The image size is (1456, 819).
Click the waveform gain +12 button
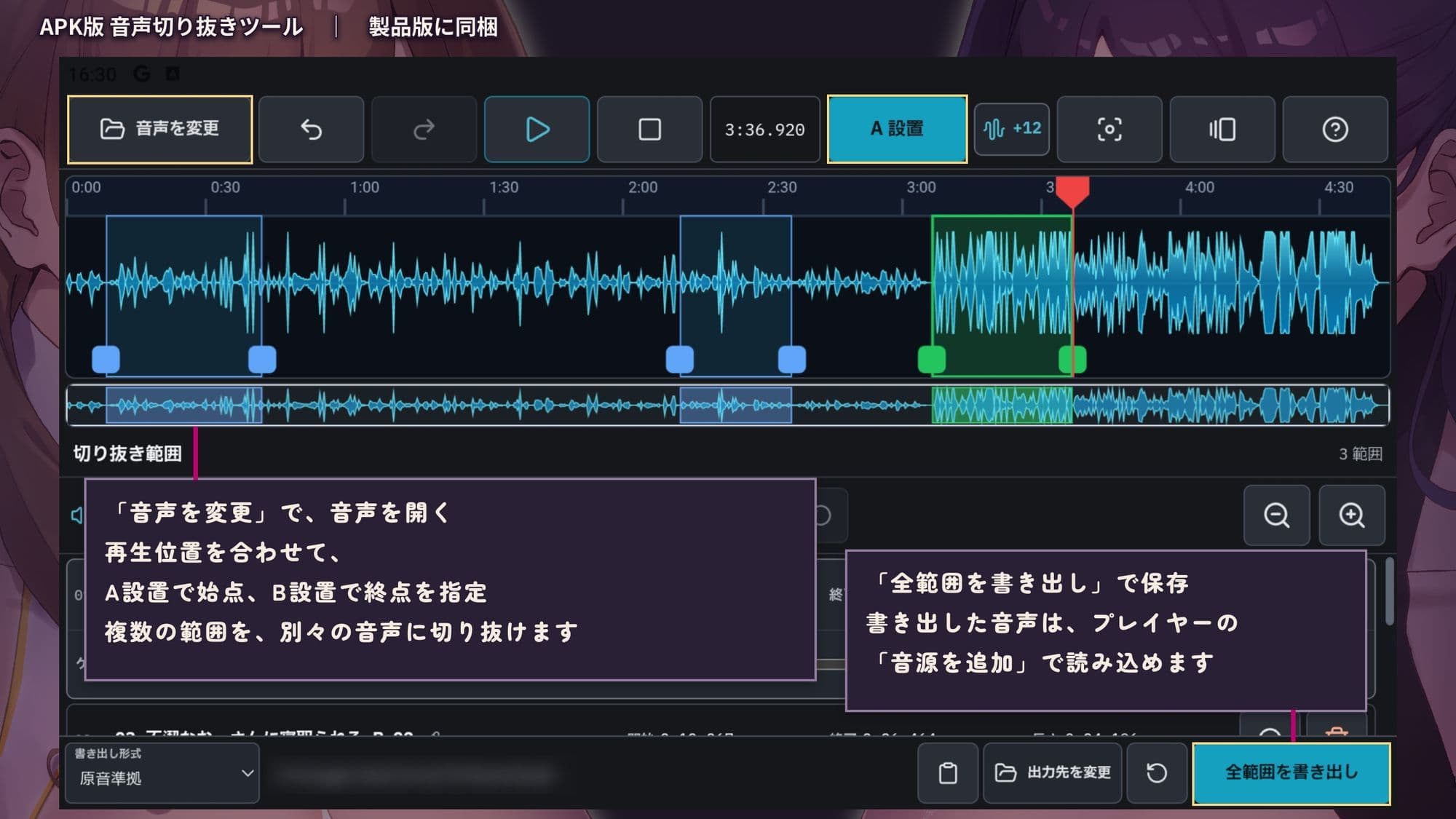tap(1012, 129)
